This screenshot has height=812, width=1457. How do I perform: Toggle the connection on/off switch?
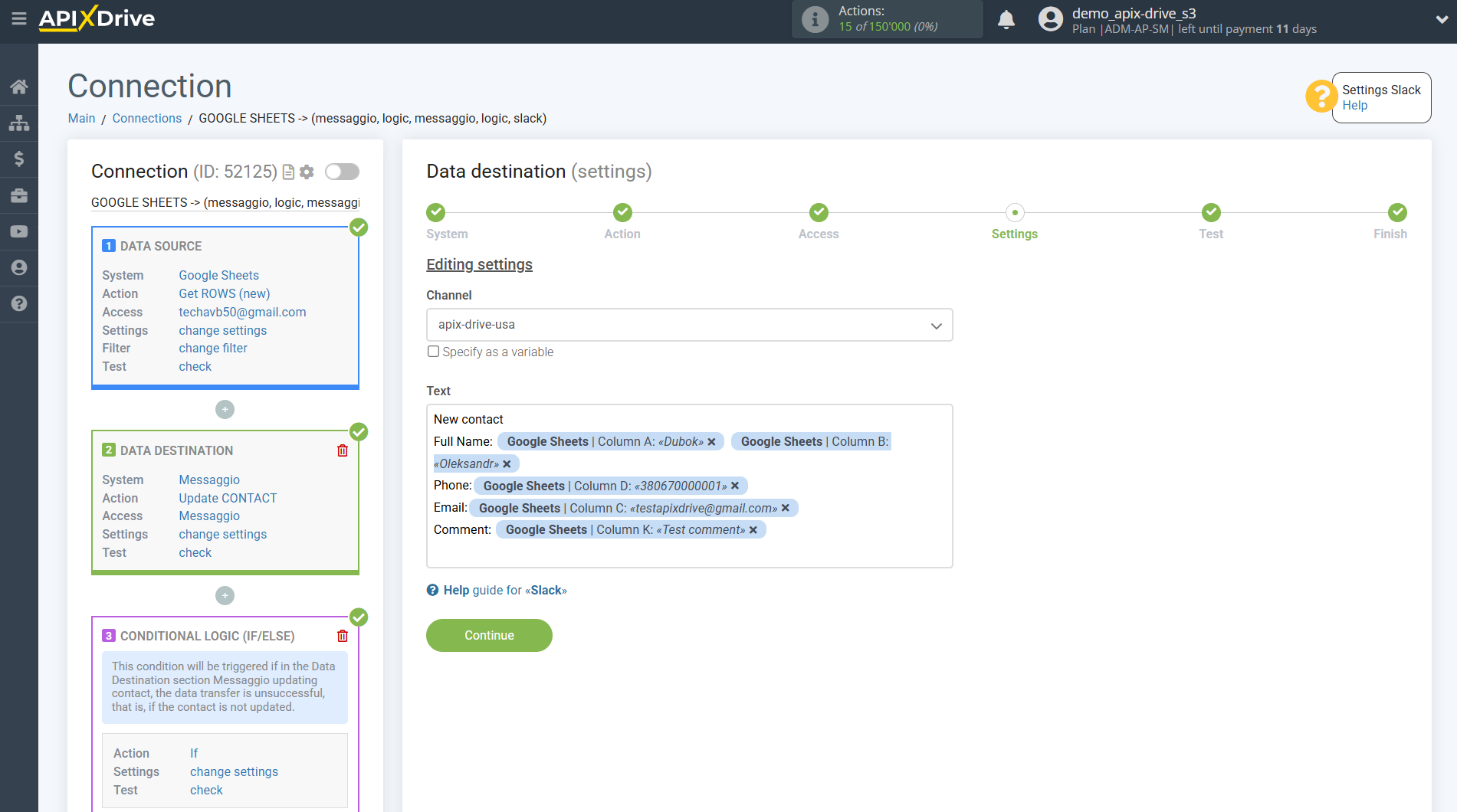pyautogui.click(x=342, y=172)
